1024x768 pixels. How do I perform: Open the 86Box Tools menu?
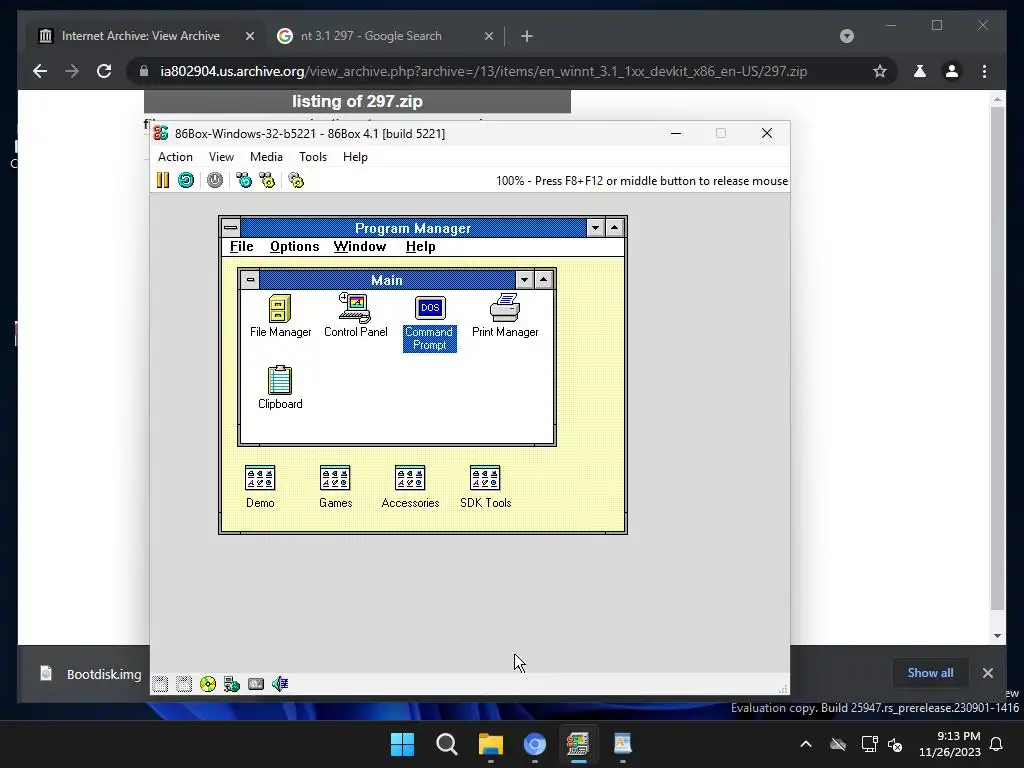click(313, 157)
